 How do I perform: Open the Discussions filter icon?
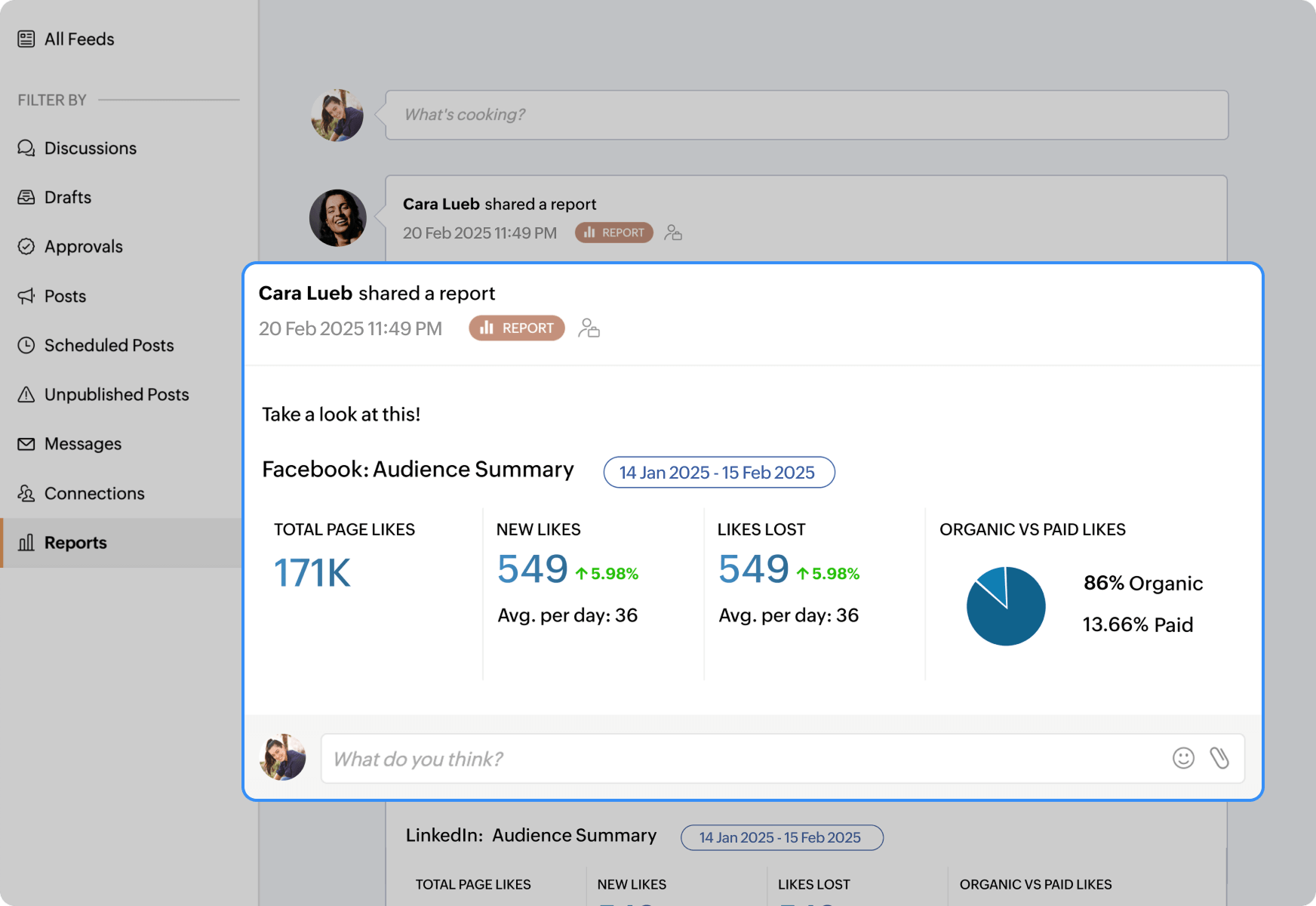[x=25, y=148]
